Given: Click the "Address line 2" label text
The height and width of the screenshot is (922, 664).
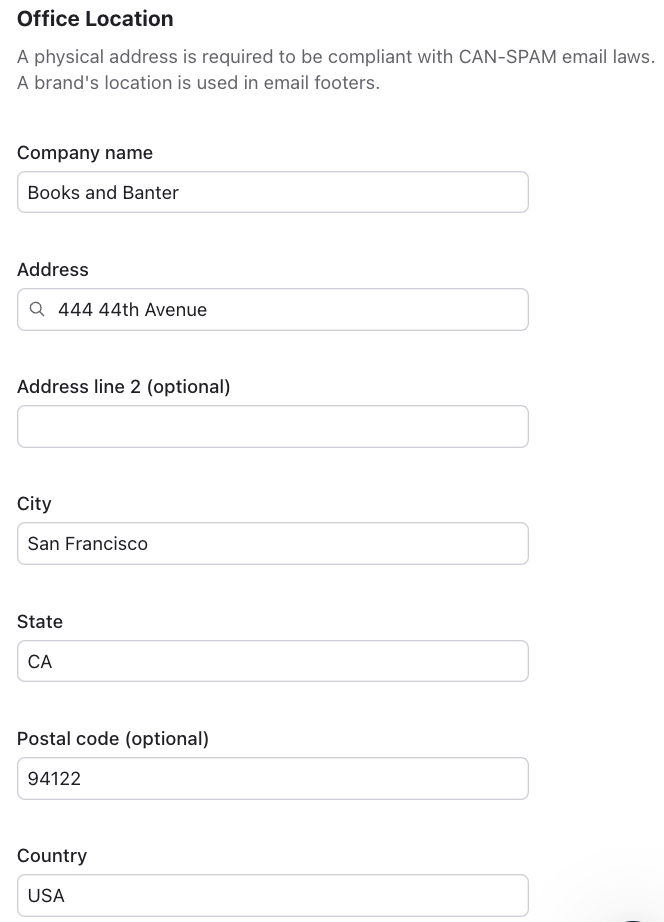Looking at the screenshot, I should pyautogui.click(x=79, y=387).
